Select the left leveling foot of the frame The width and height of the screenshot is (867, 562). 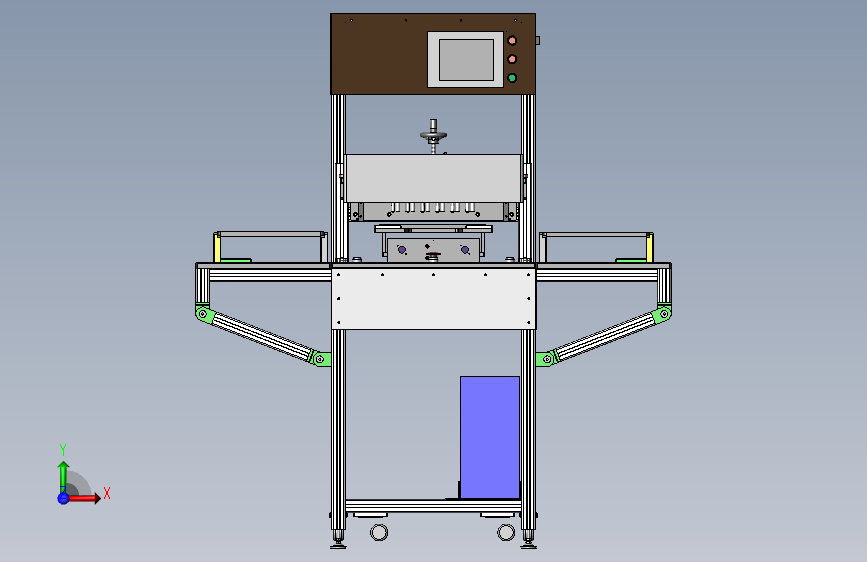click(x=338, y=541)
